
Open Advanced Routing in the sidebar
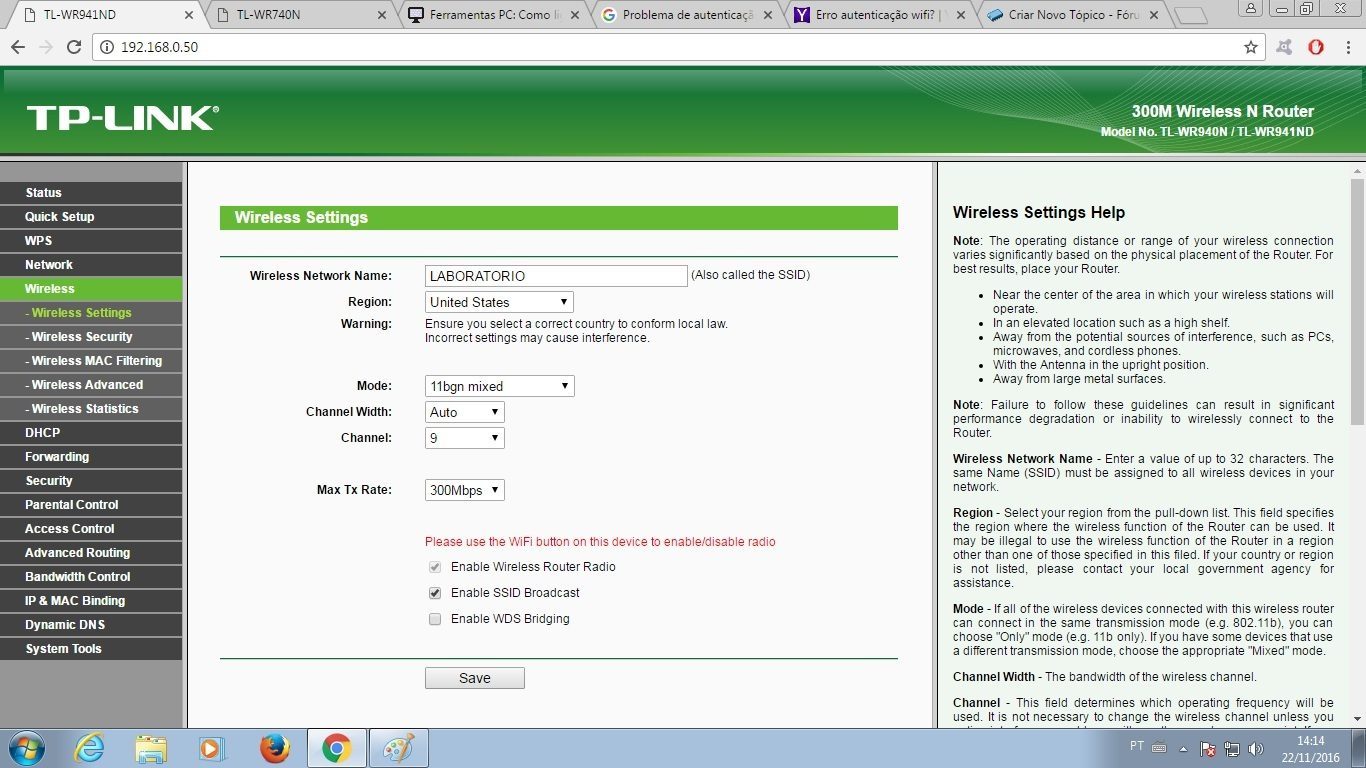[x=91, y=553]
